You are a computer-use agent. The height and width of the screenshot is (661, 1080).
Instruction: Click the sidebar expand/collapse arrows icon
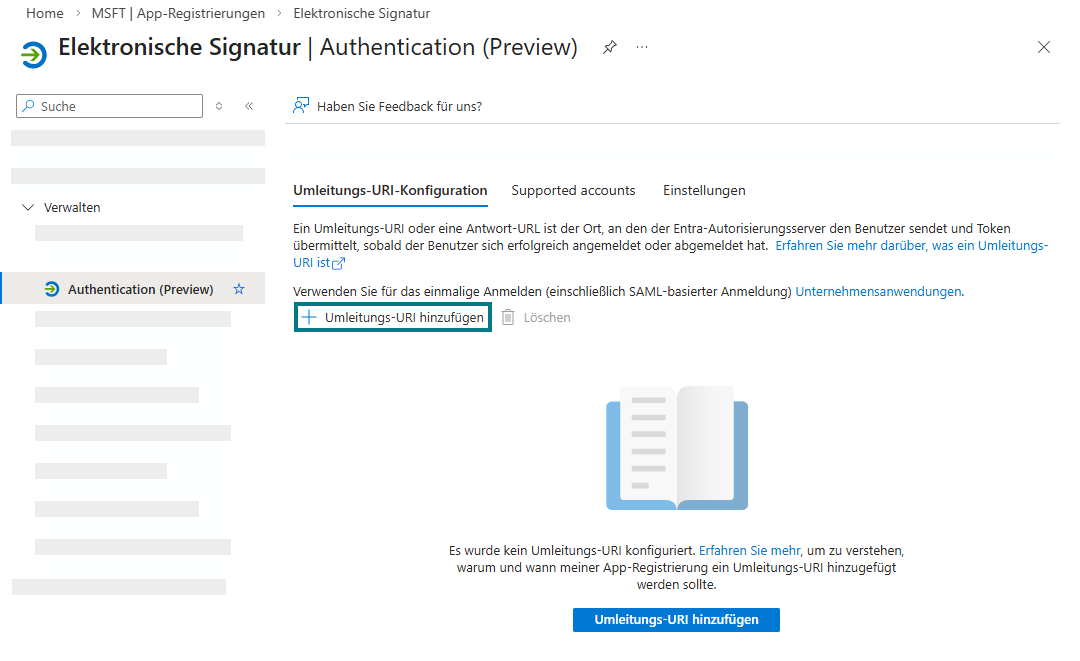tap(220, 106)
